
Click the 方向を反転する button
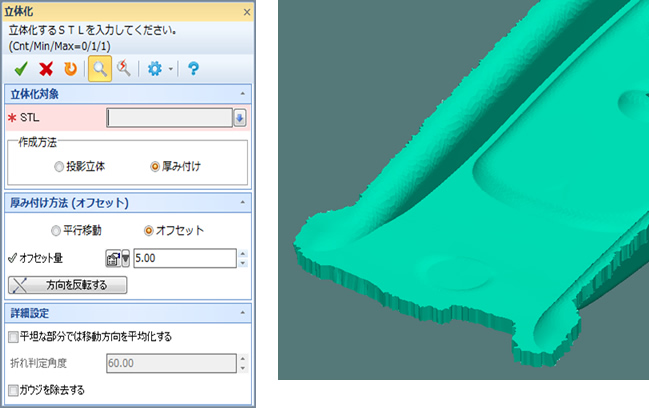click(x=67, y=285)
